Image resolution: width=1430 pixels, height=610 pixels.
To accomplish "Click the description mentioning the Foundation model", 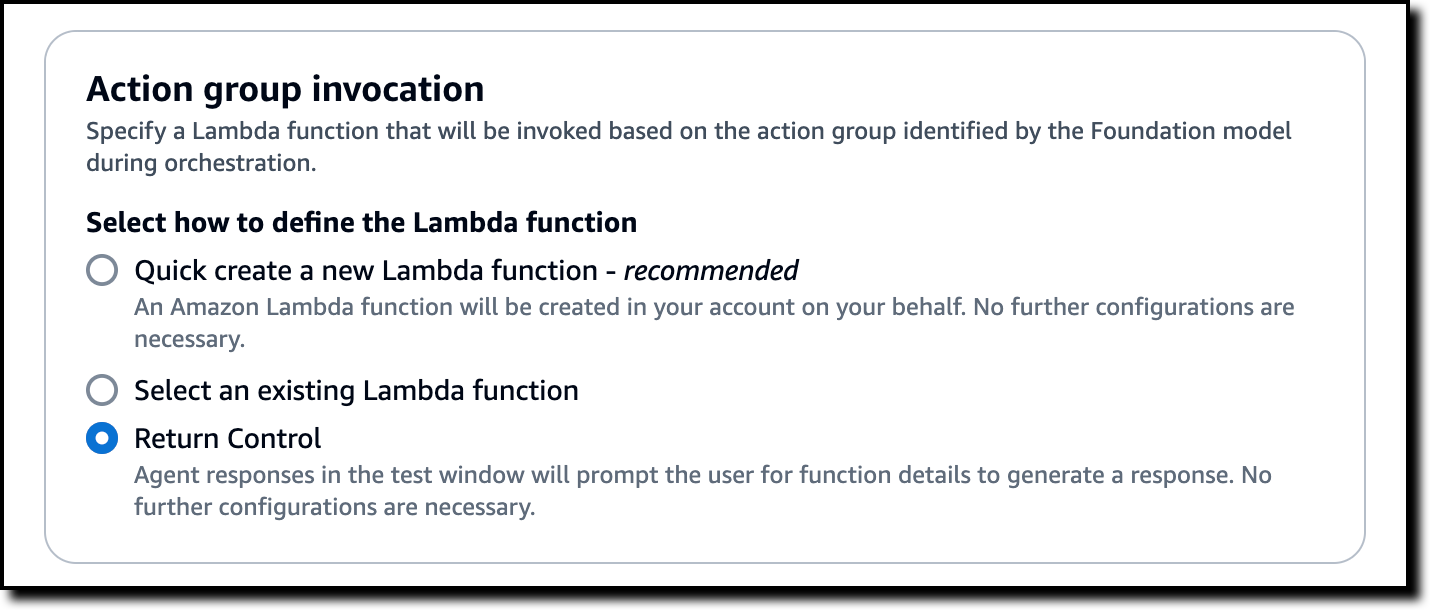I will 688,131.
